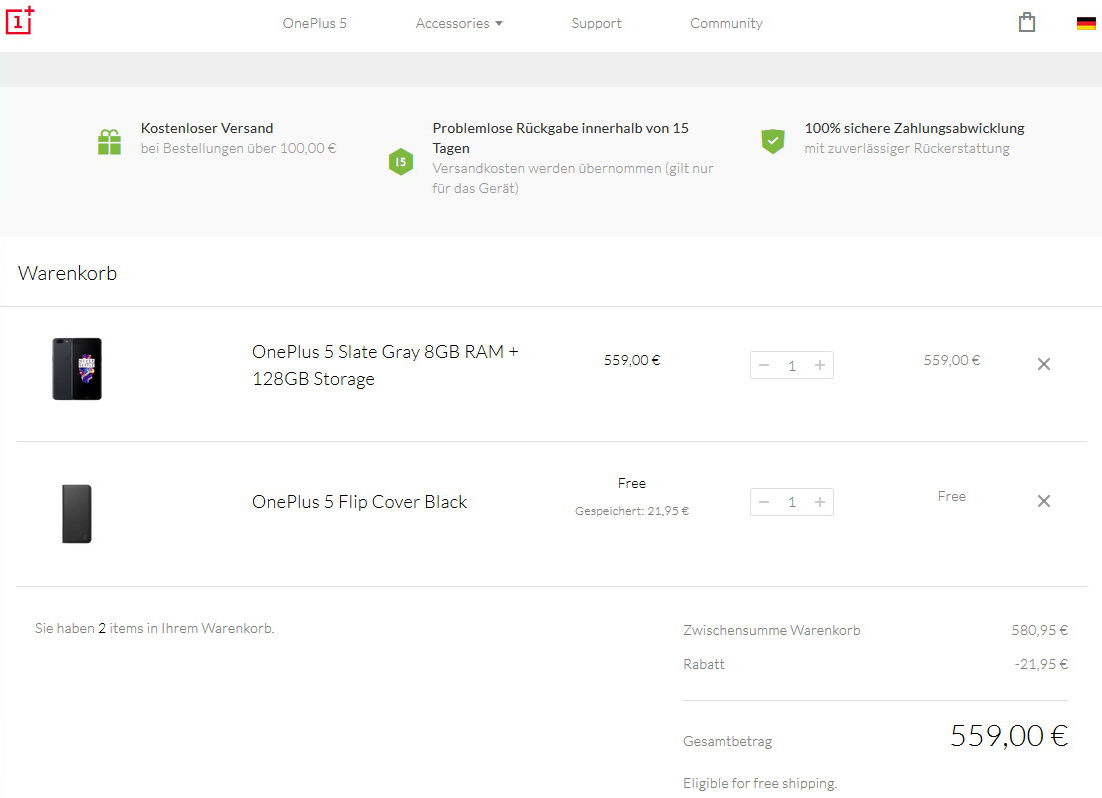Open the OnePlus 5 Slate Gray product link
The height and width of the screenshot is (798, 1102).
coord(385,365)
